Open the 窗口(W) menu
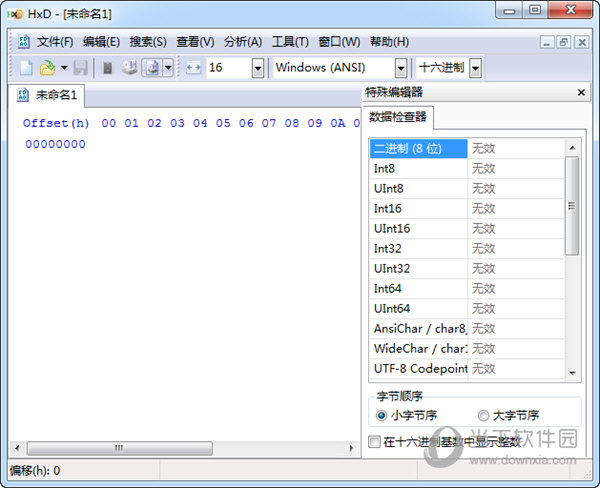600x488 pixels. 339,42
